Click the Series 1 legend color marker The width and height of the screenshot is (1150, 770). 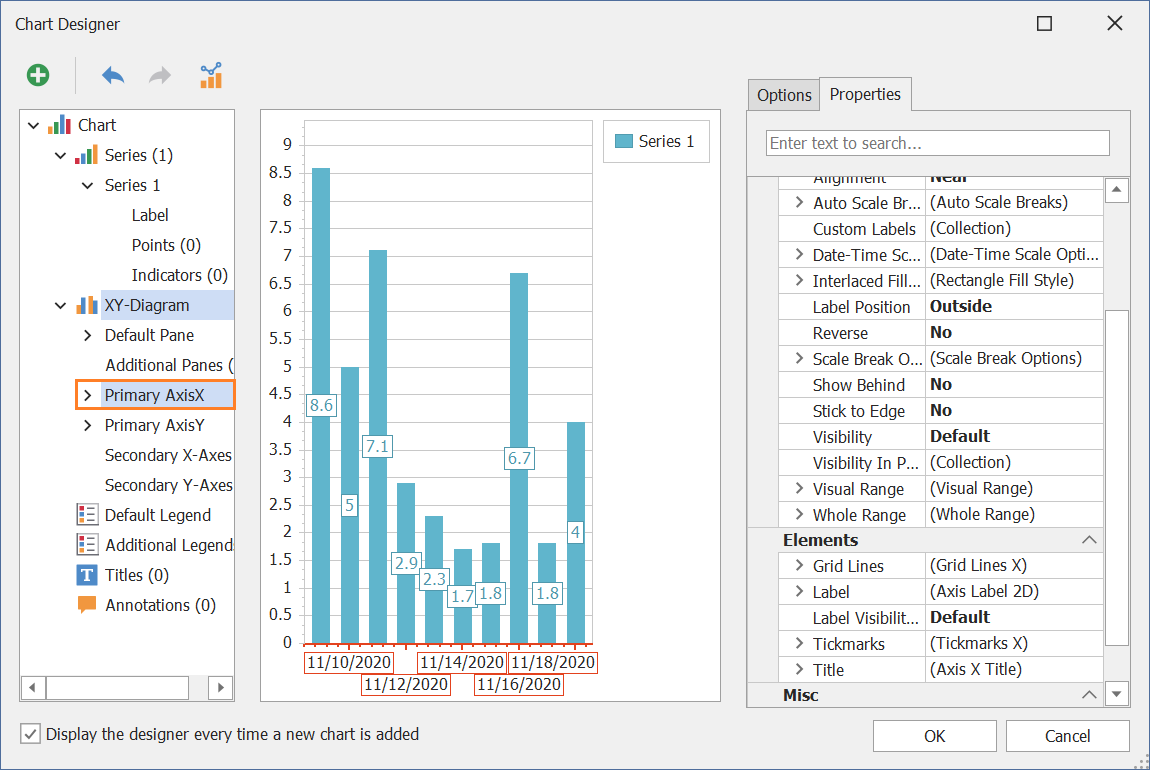click(x=623, y=141)
